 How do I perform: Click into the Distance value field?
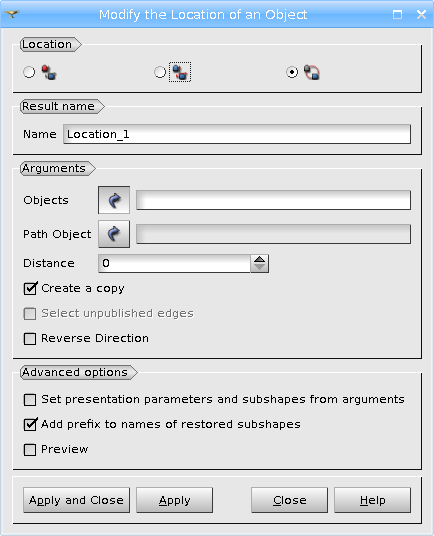pos(174,263)
